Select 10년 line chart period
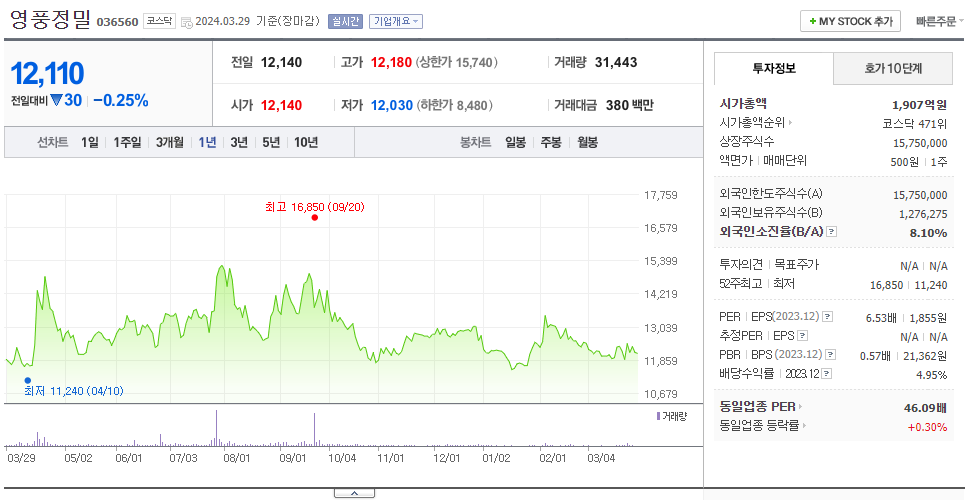Image resolution: width=968 pixels, height=500 pixels. click(x=306, y=143)
